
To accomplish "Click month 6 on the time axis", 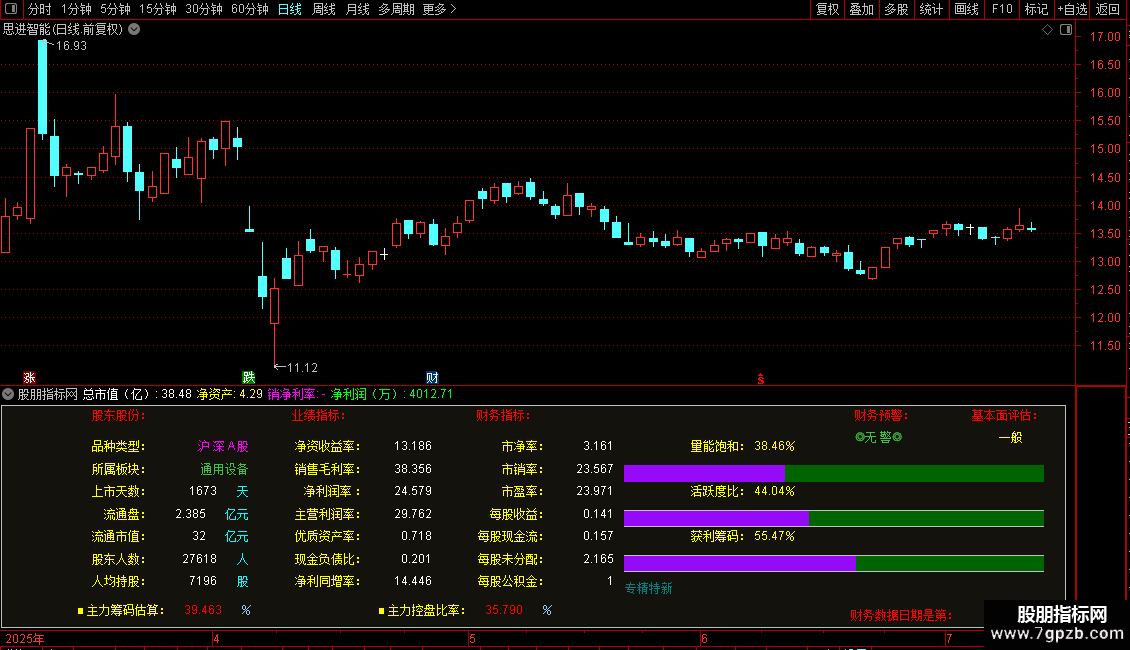I will click(704, 639).
